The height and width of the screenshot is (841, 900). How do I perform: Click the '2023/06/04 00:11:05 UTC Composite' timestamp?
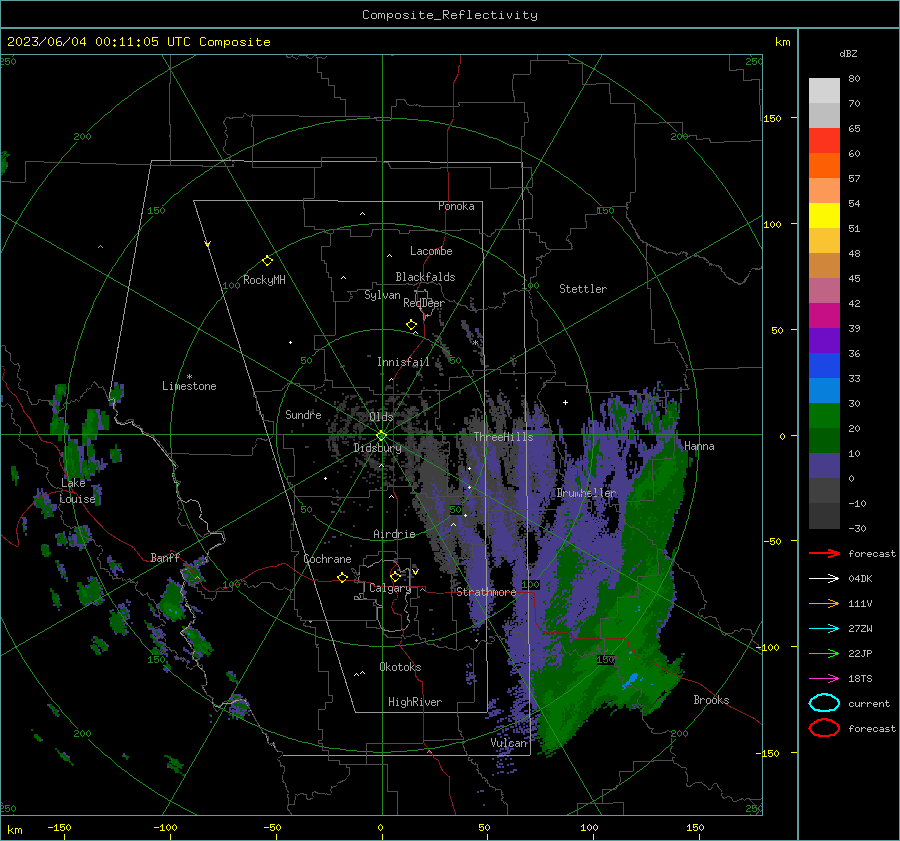click(139, 42)
